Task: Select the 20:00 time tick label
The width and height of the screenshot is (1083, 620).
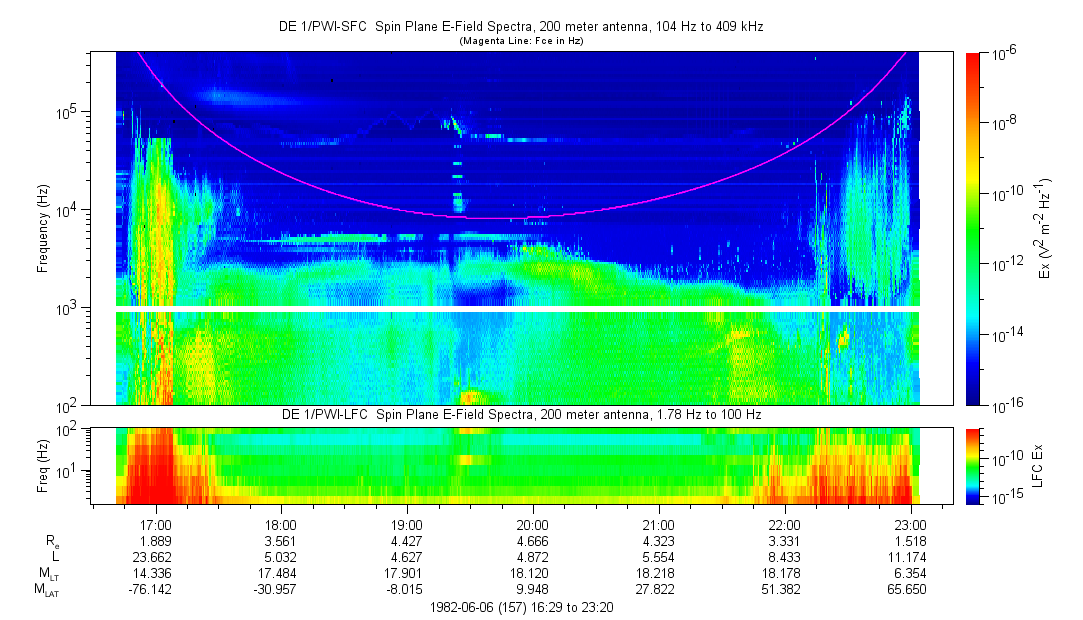Action: click(532, 524)
